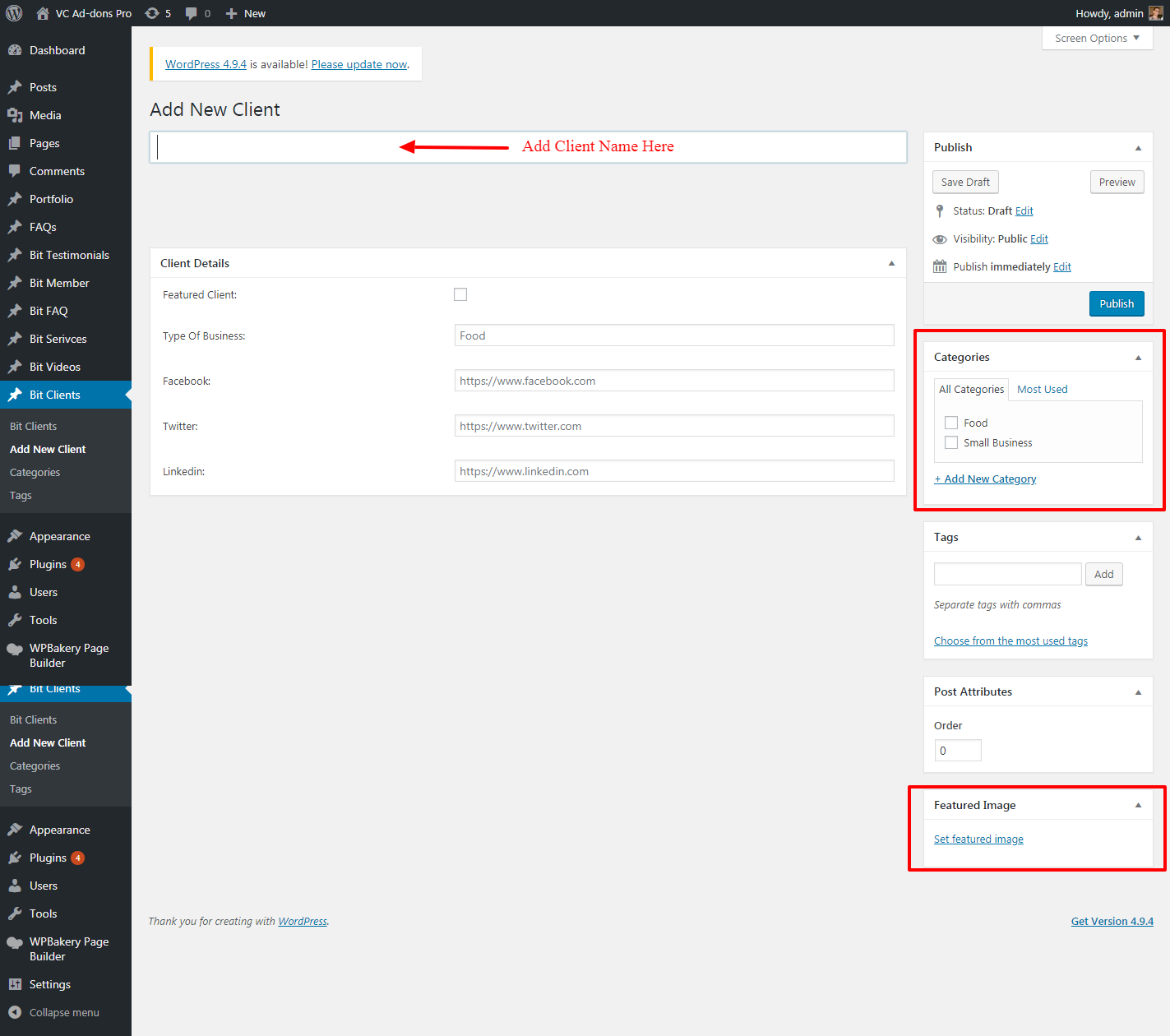The image size is (1170, 1036).
Task: Open the New menu in admin bar
Action: tap(246, 13)
